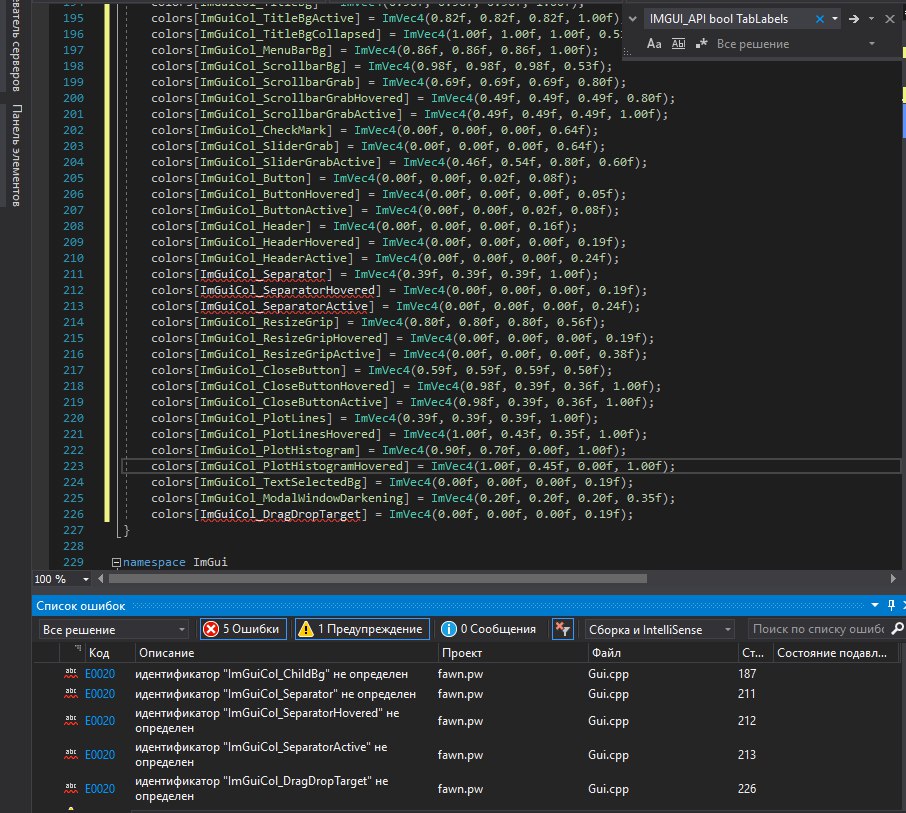
Task: Toggle the '5 Ошибки' errors filter
Action: (x=244, y=629)
